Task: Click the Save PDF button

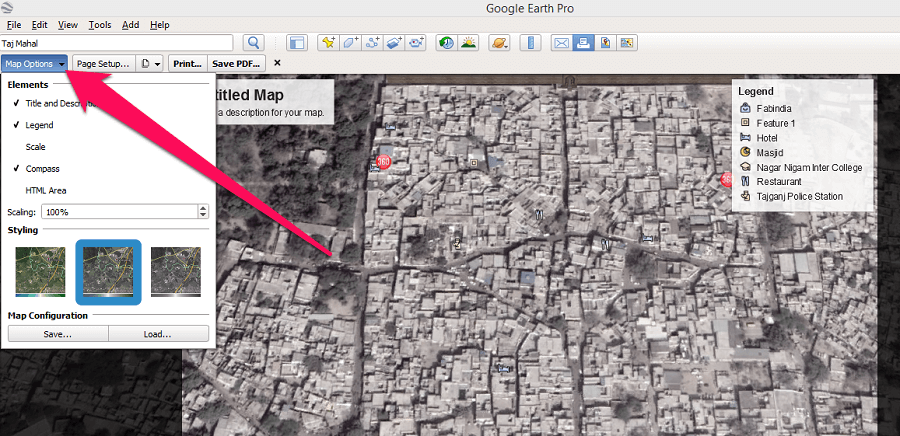Action: 236,64
